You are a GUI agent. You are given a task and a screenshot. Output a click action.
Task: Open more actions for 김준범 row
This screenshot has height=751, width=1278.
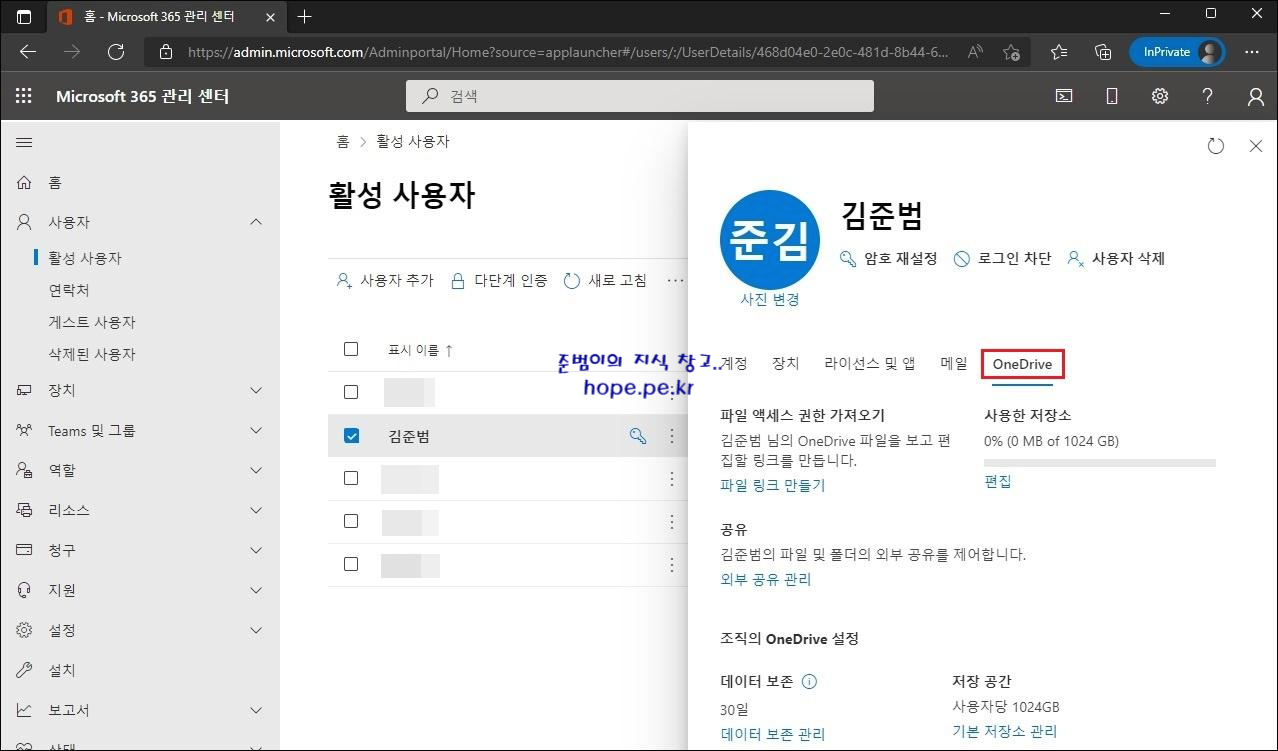tap(672, 436)
